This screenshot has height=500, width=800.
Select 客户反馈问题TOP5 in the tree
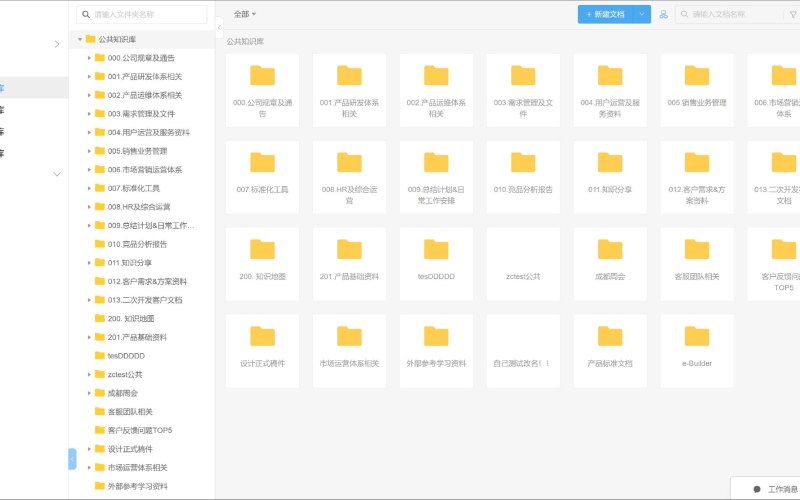tap(140, 431)
